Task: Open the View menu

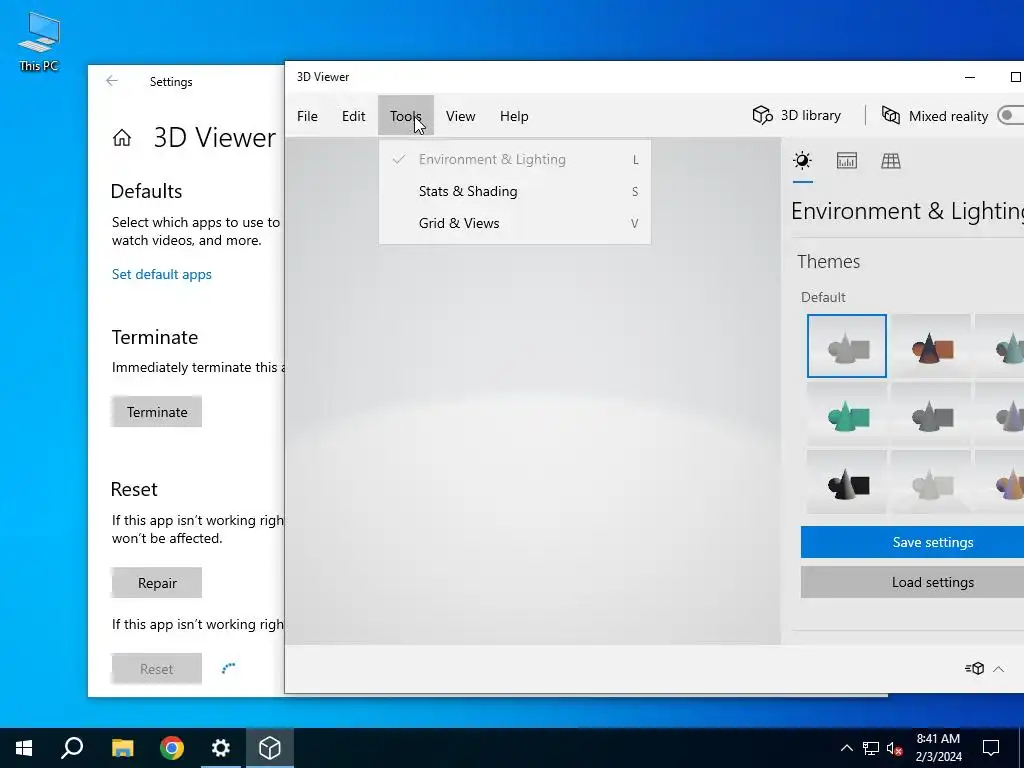Action: click(460, 116)
